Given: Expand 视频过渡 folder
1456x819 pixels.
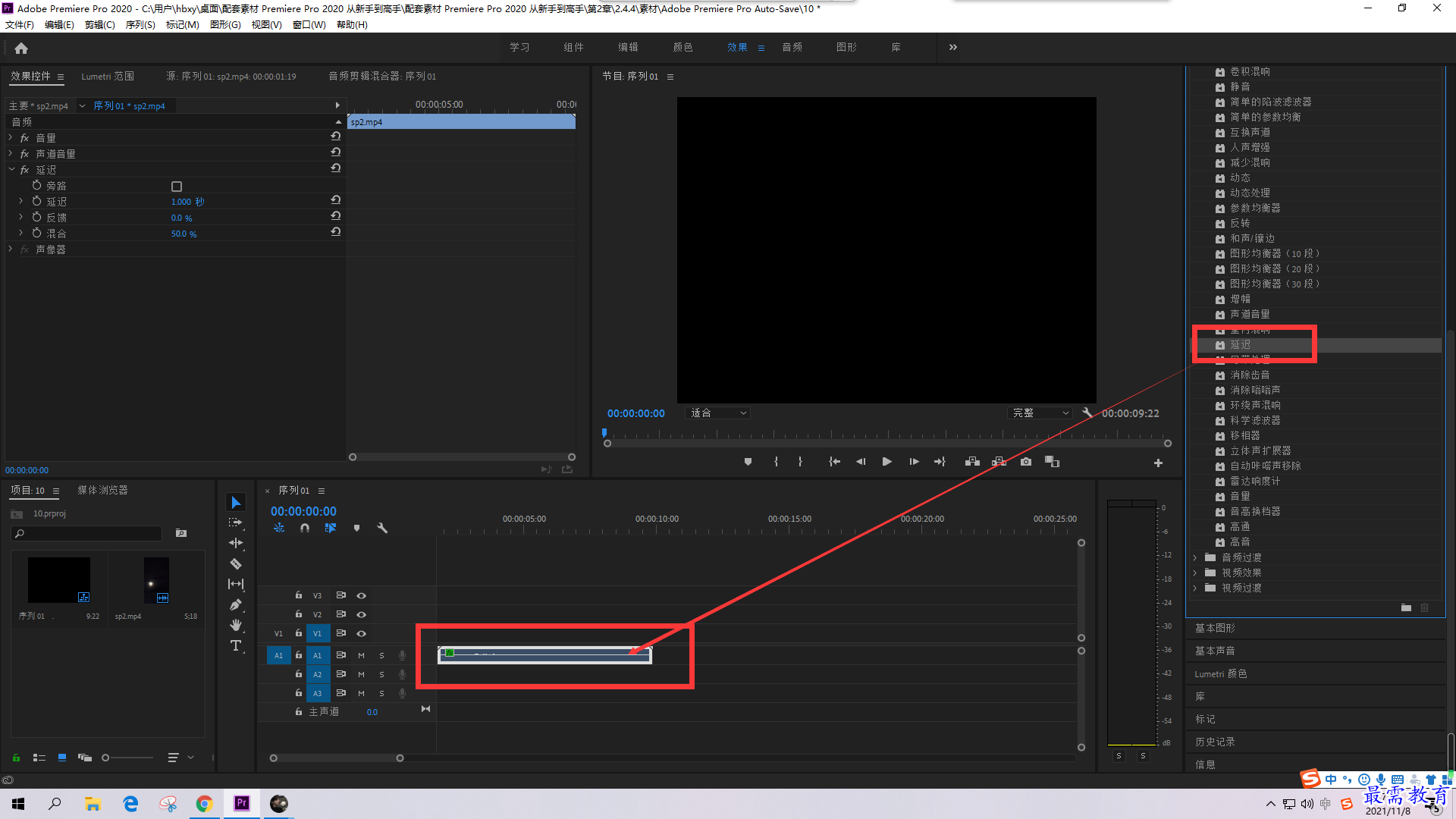Looking at the screenshot, I should pos(1195,588).
